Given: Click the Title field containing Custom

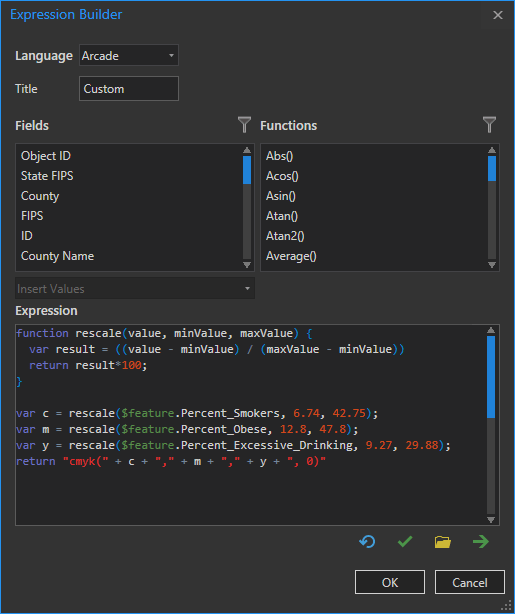Looking at the screenshot, I should pyautogui.click(x=129, y=88).
